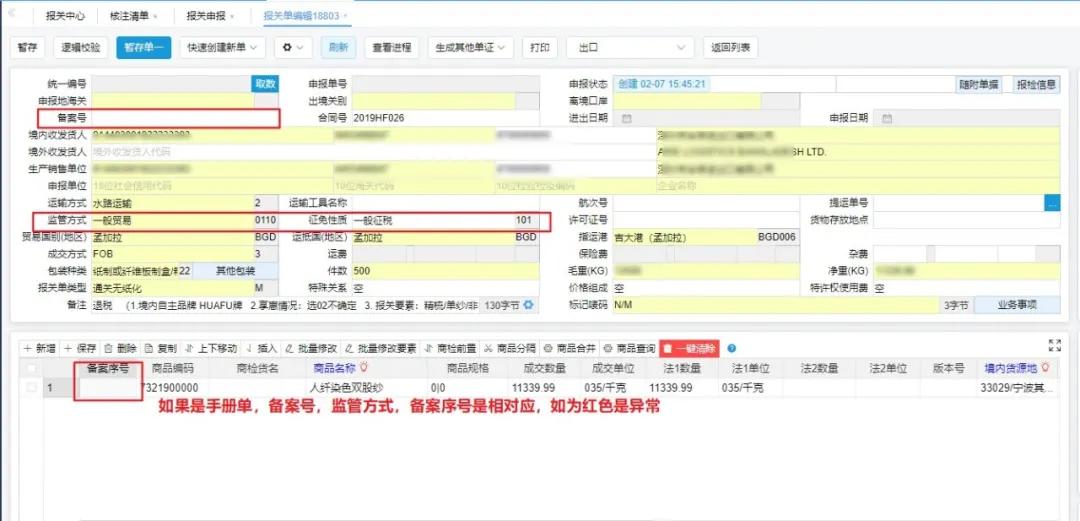Select 境内货源地 cell 33029/宁波其...
1080x521 pixels.
[1019, 388]
